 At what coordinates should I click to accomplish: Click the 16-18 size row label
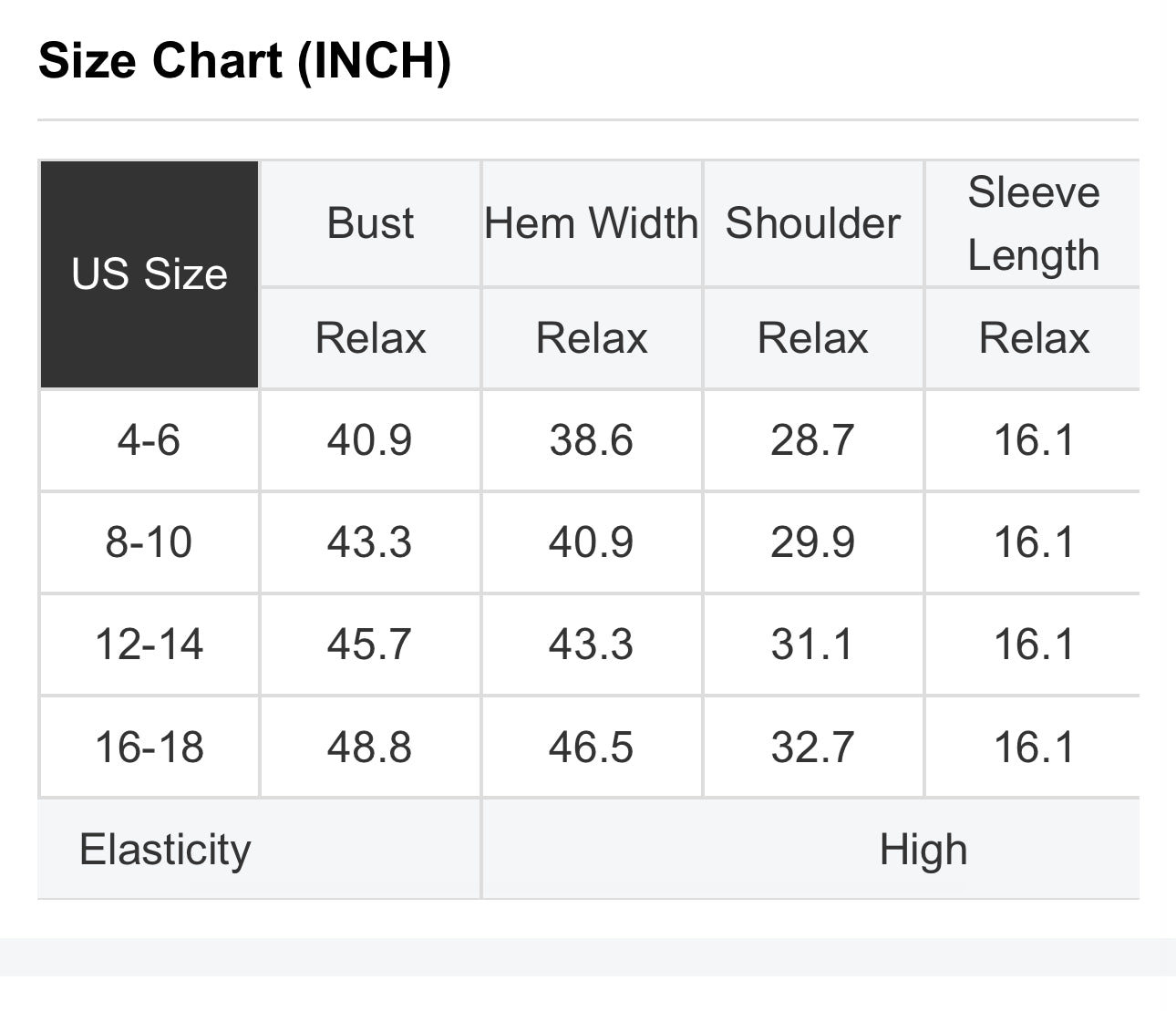point(149,748)
